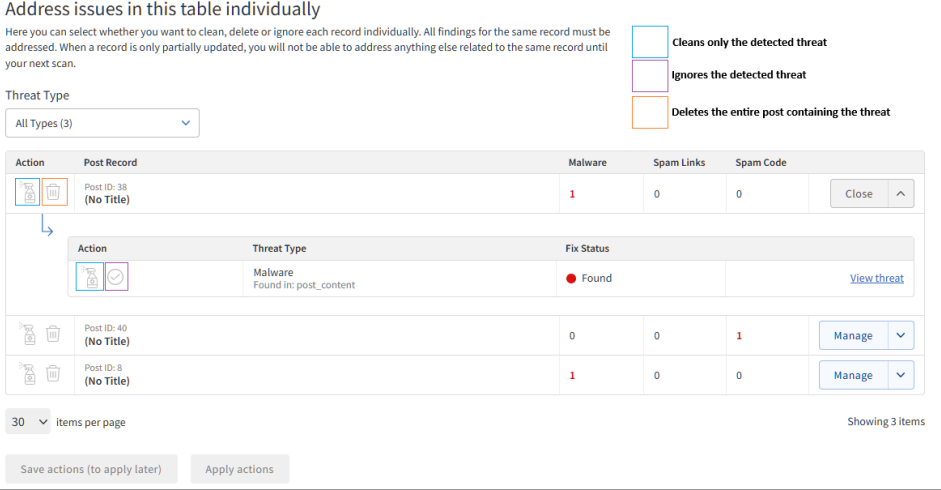Click the Apply actions button
941x490 pixels.
tap(239, 469)
